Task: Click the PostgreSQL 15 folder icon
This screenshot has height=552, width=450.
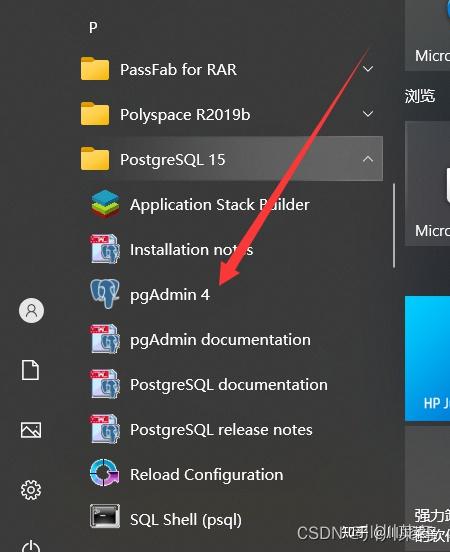Action: click(x=95, y=159)
